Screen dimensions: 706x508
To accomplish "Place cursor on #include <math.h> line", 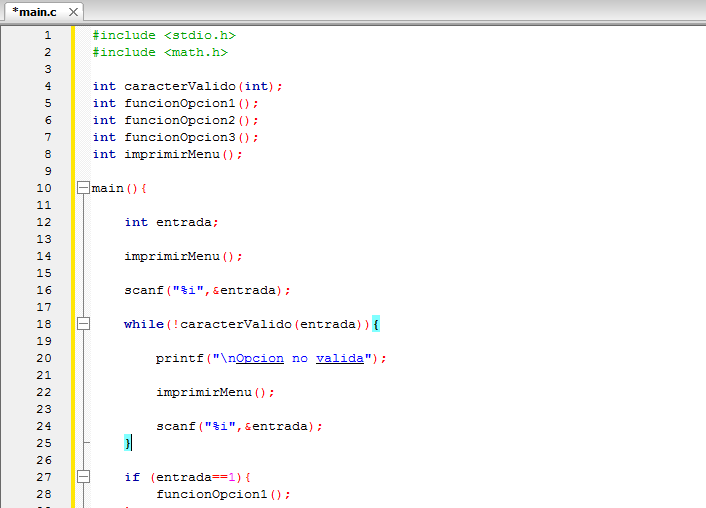I will (x=160, y=52).
